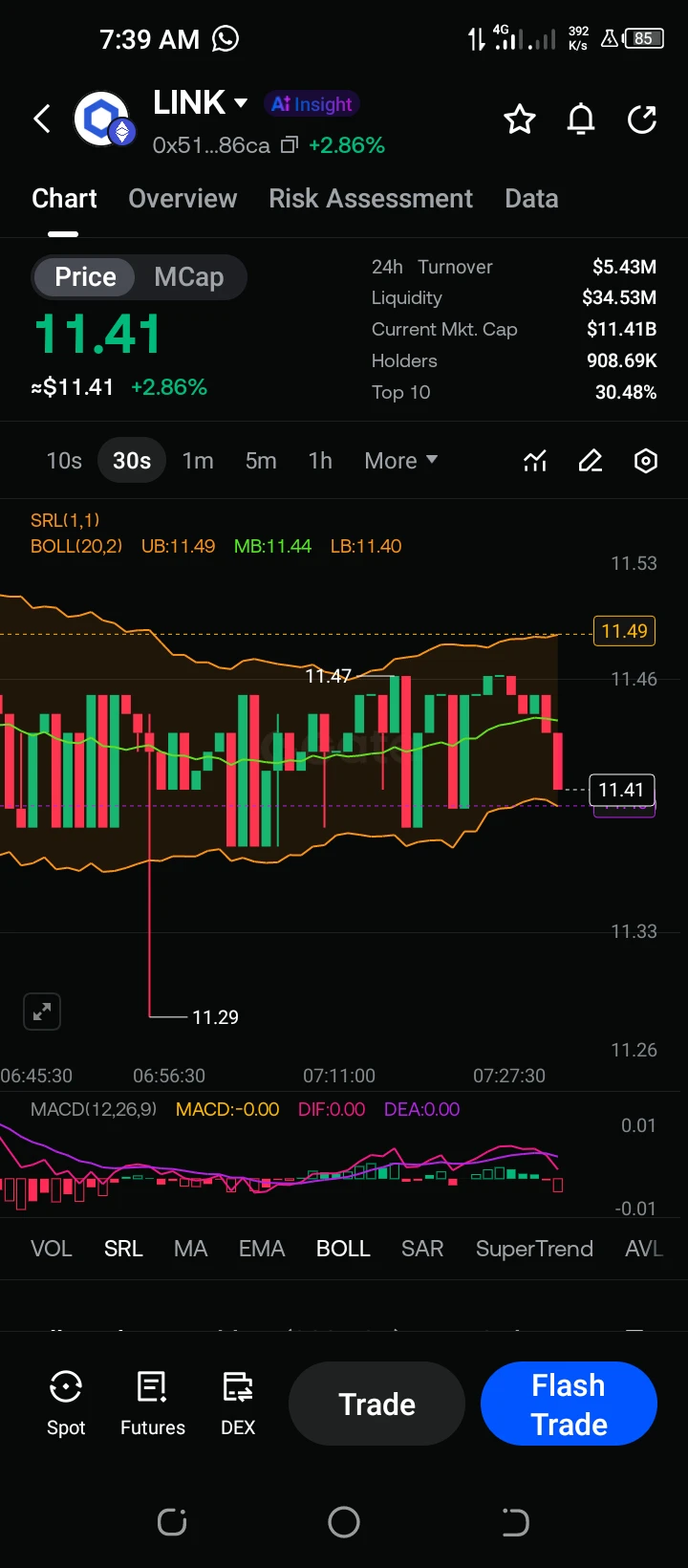Select the 1h chart interval

320,461
